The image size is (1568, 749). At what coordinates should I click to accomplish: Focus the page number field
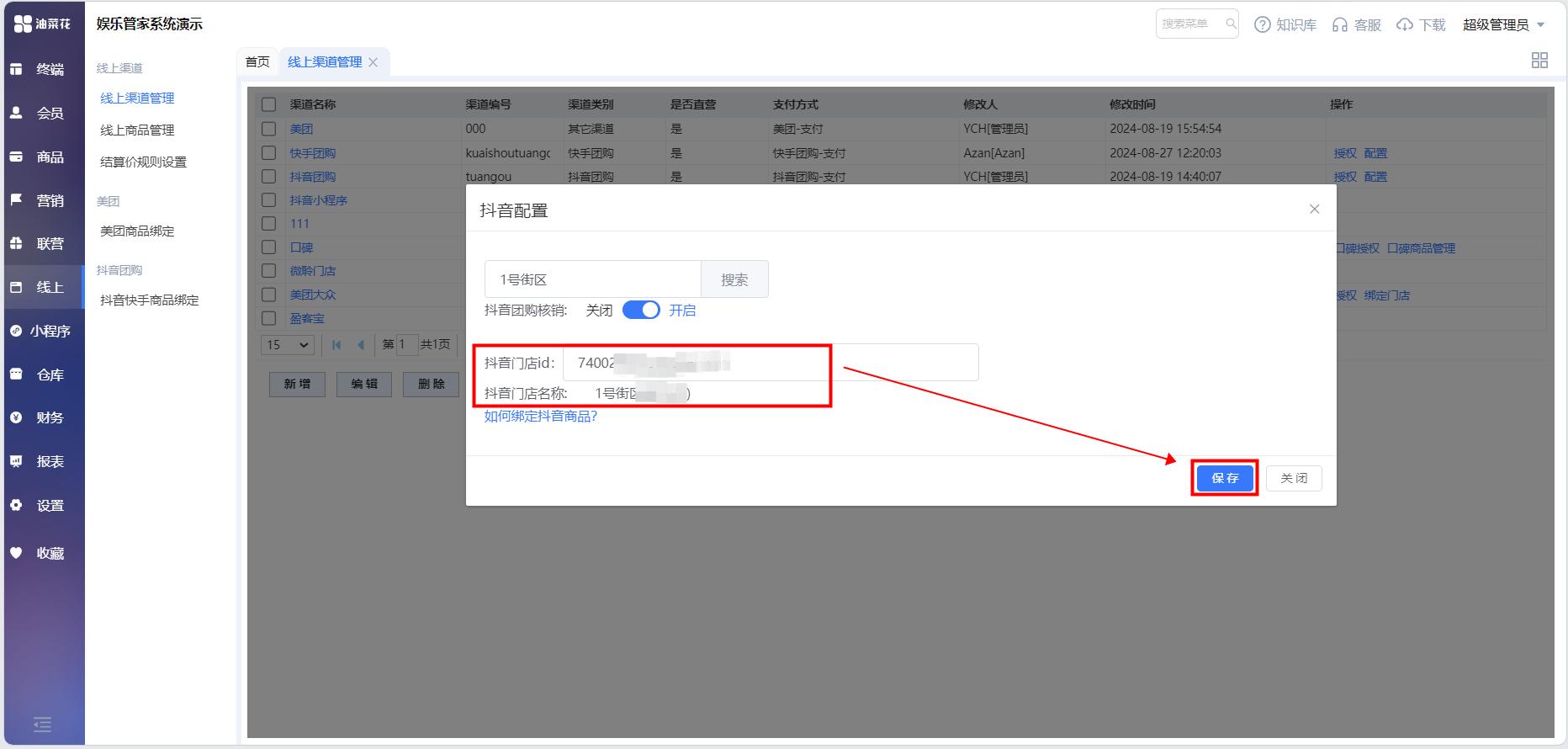point(407,344)
